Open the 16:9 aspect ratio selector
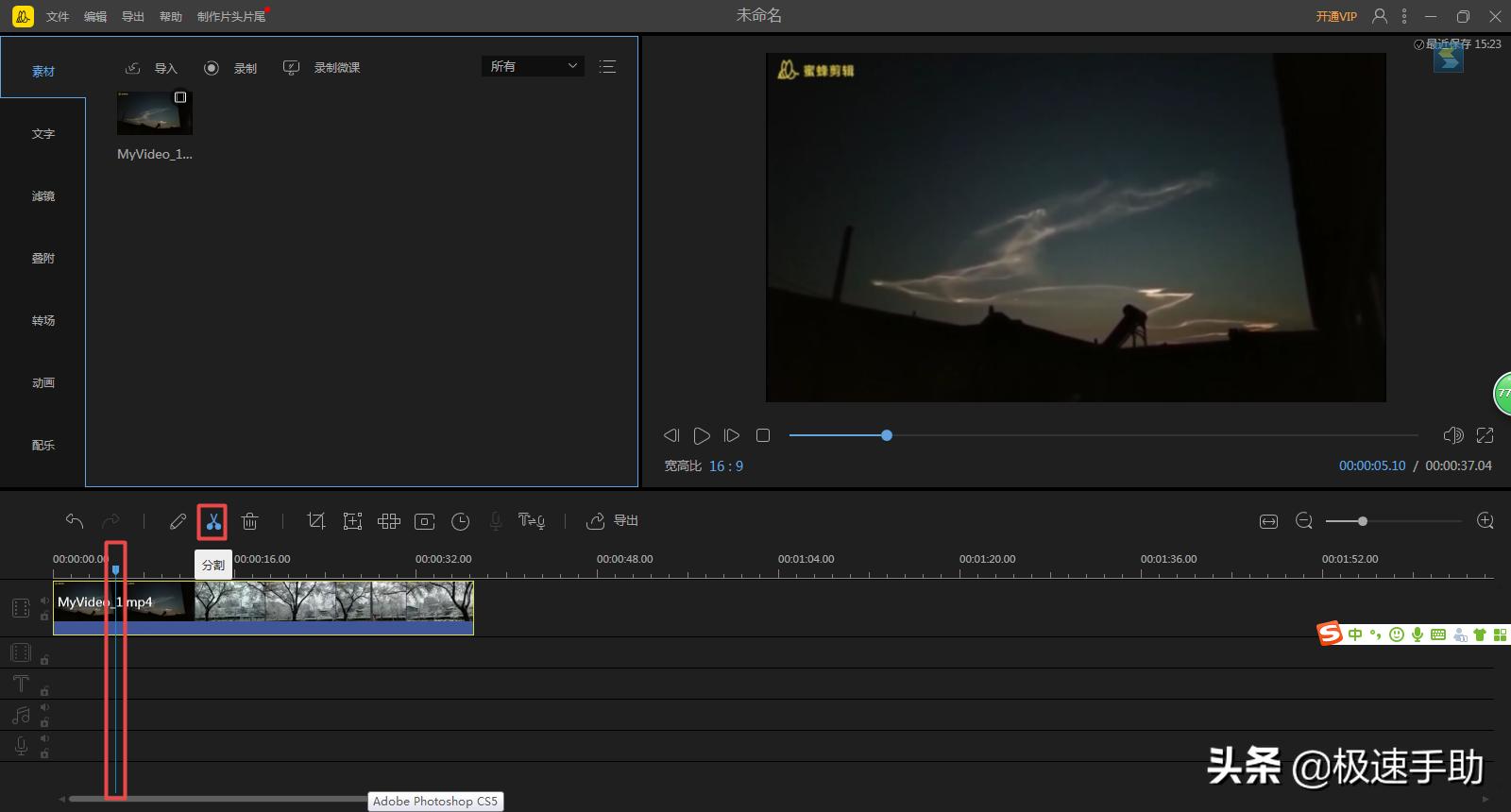 tap(725, 465)
